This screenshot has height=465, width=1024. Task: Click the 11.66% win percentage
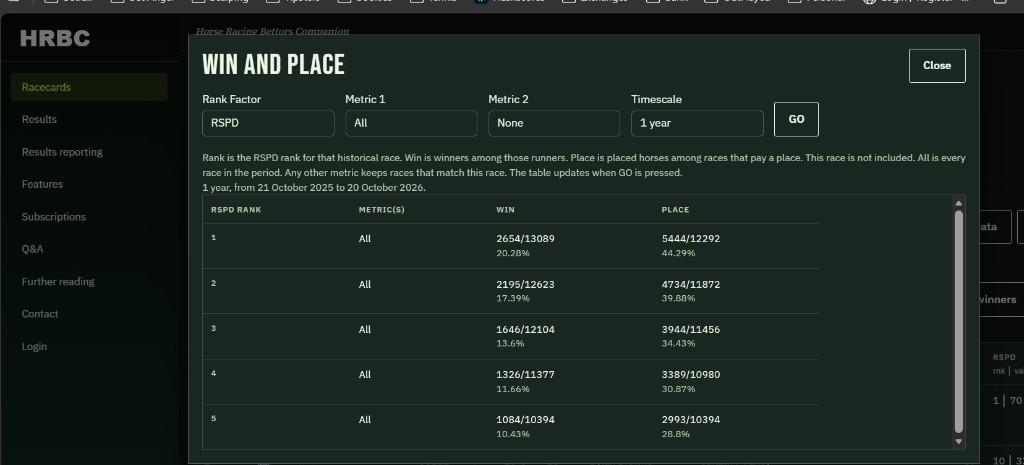point(513,389)
